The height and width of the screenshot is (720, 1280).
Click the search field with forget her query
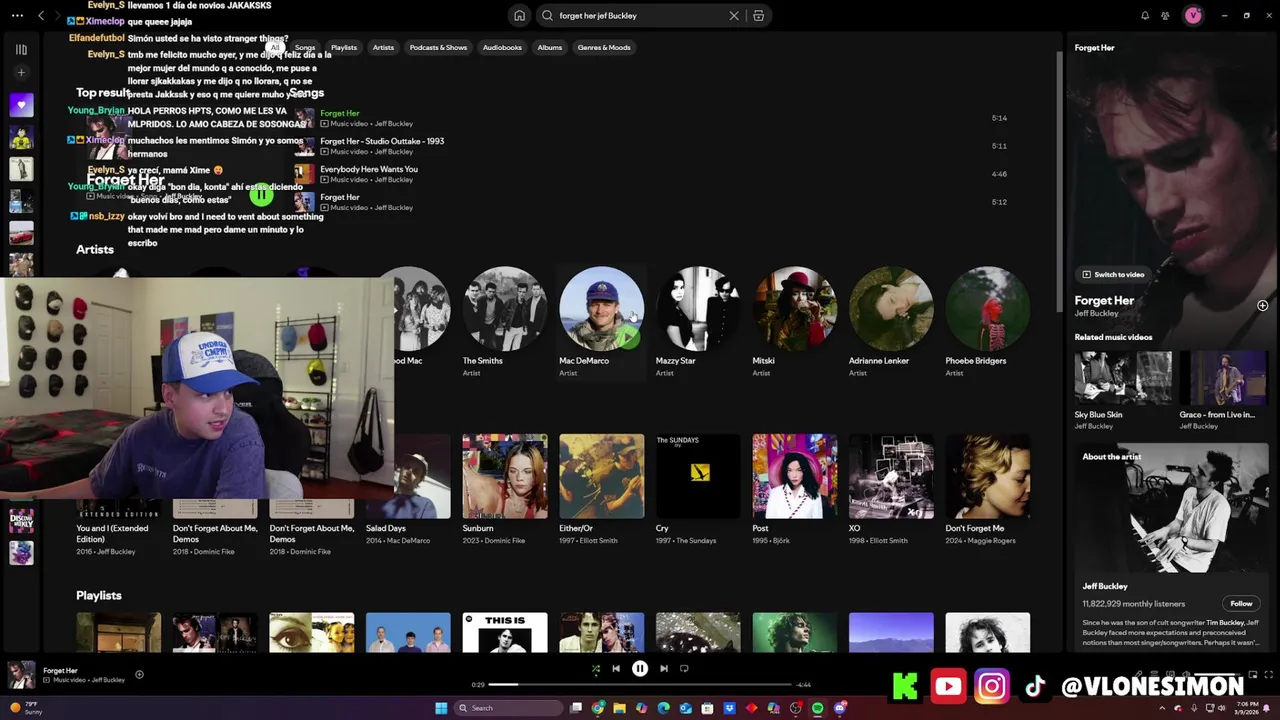click(x=640, y=16)
